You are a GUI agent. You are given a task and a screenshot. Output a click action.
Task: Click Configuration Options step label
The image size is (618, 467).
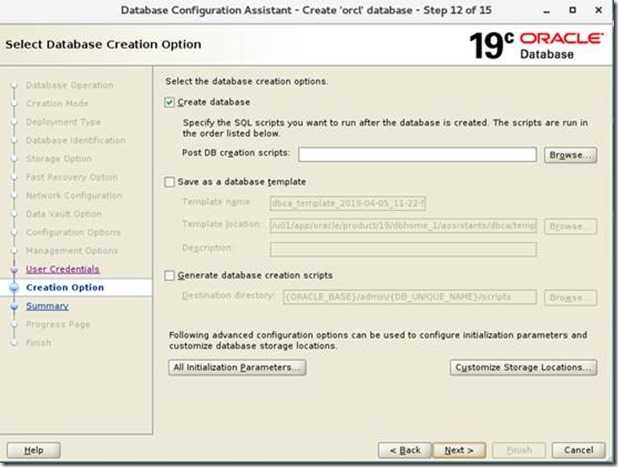pos(73,233)
